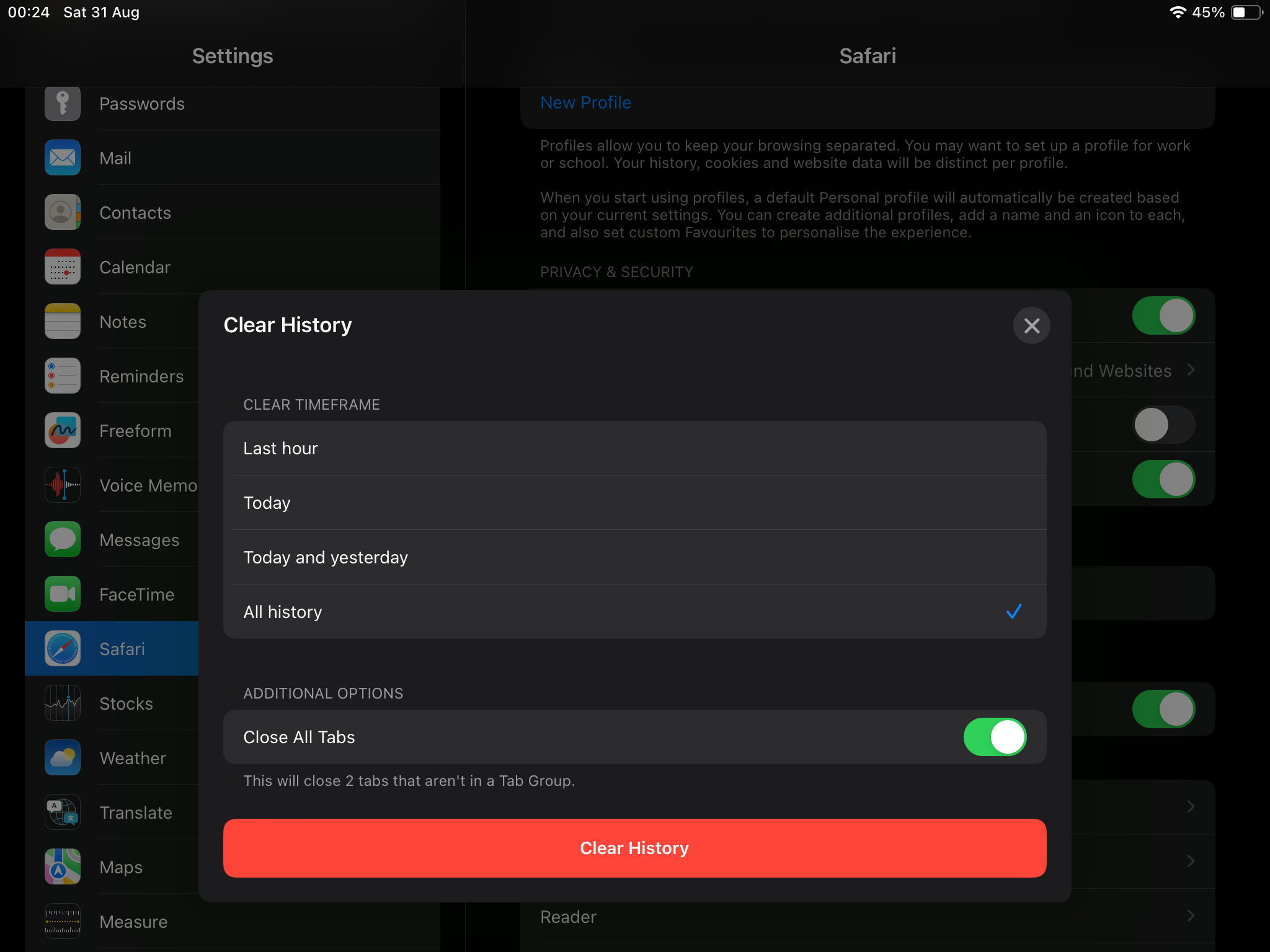Viewport: 1270px width, 952px height.
Task: Select the Last hour timeframe
Action: click(x=634, y=448)
